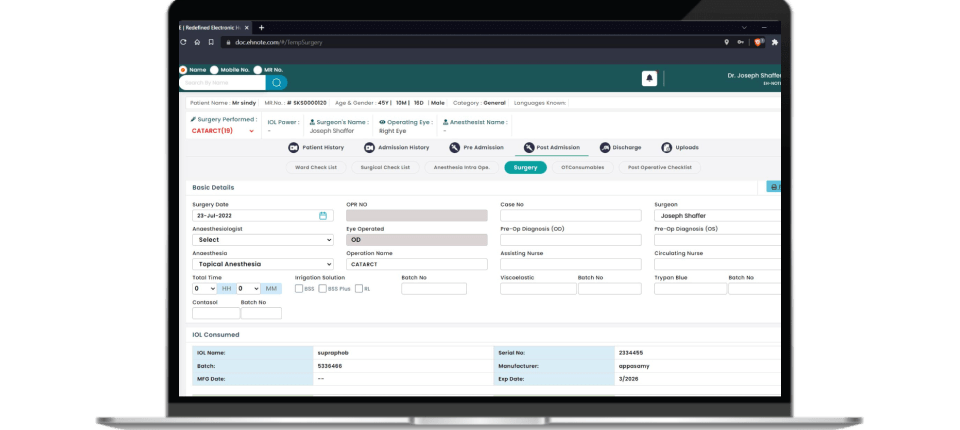Expand the Topical Anesthesia dropdown

pos(263,264)
